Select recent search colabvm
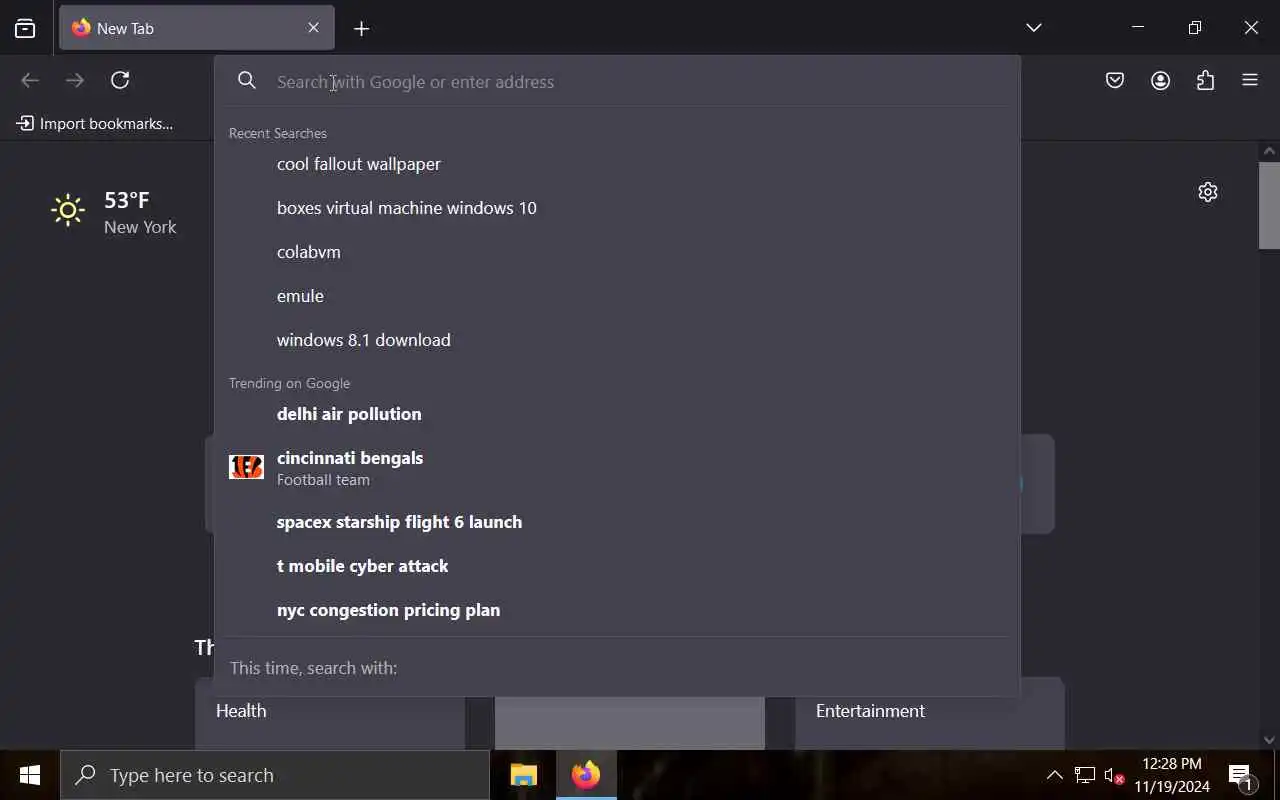Screen dimensions: 1280x800 617,252
